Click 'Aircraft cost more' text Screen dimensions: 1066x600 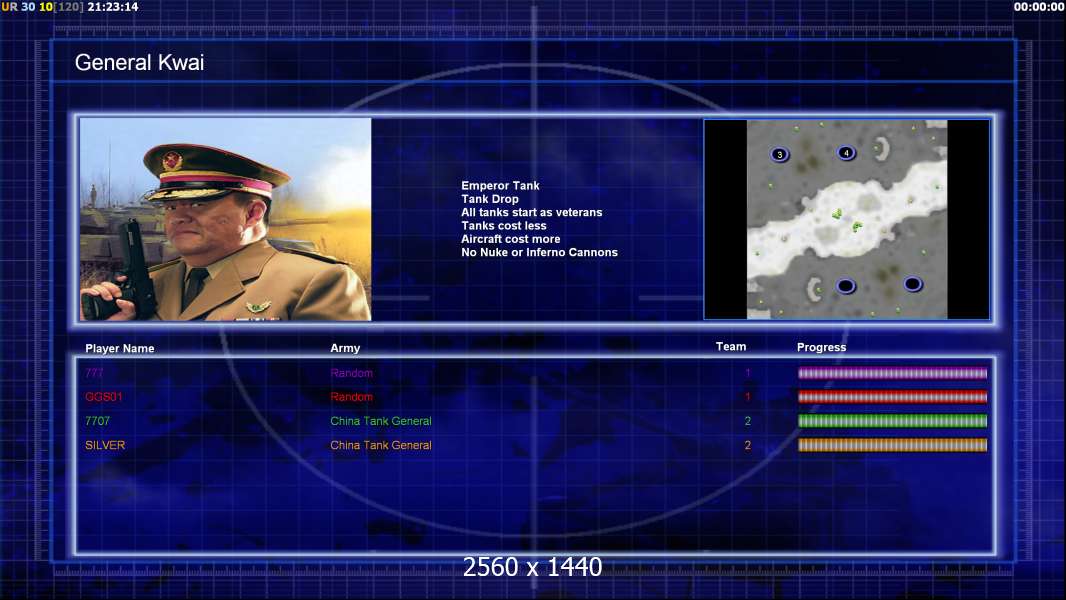tap(511, 239)
